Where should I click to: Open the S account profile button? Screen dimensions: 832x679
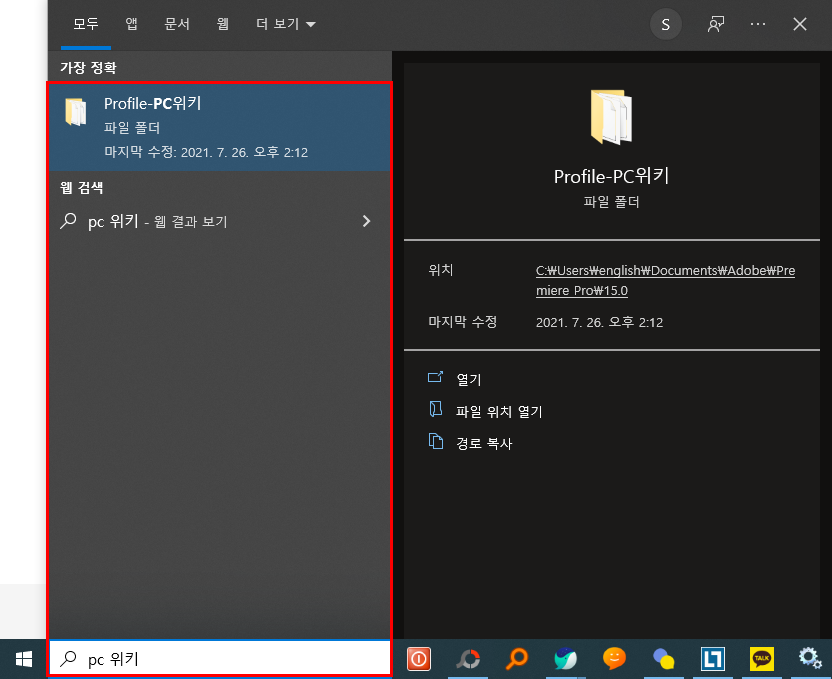tap(665, 24)
